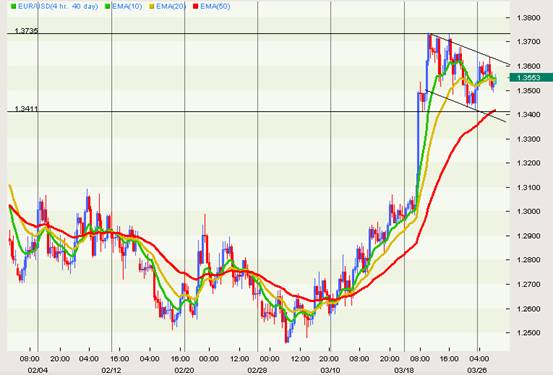Select the EMA(20) legend label

pos(171,6)
